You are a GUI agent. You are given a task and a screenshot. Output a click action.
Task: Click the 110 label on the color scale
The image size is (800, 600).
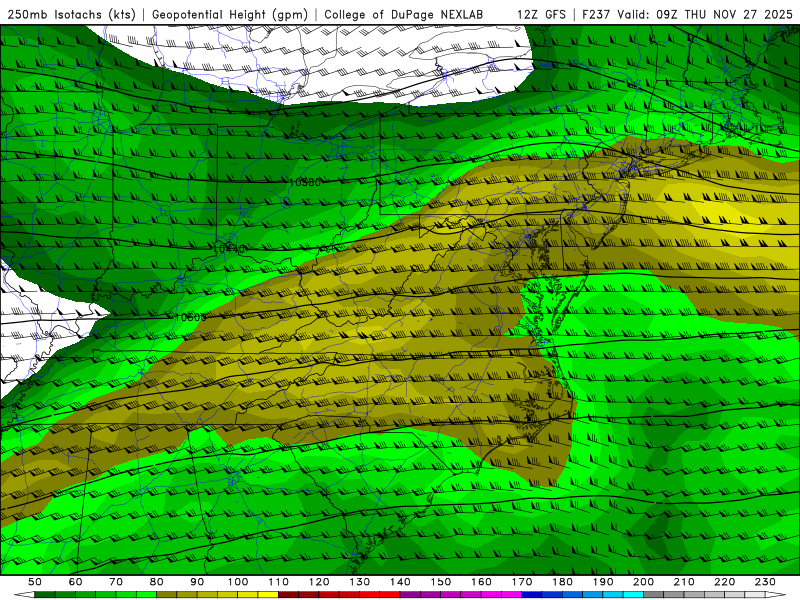pyautogui.click(x=279, y=582)
